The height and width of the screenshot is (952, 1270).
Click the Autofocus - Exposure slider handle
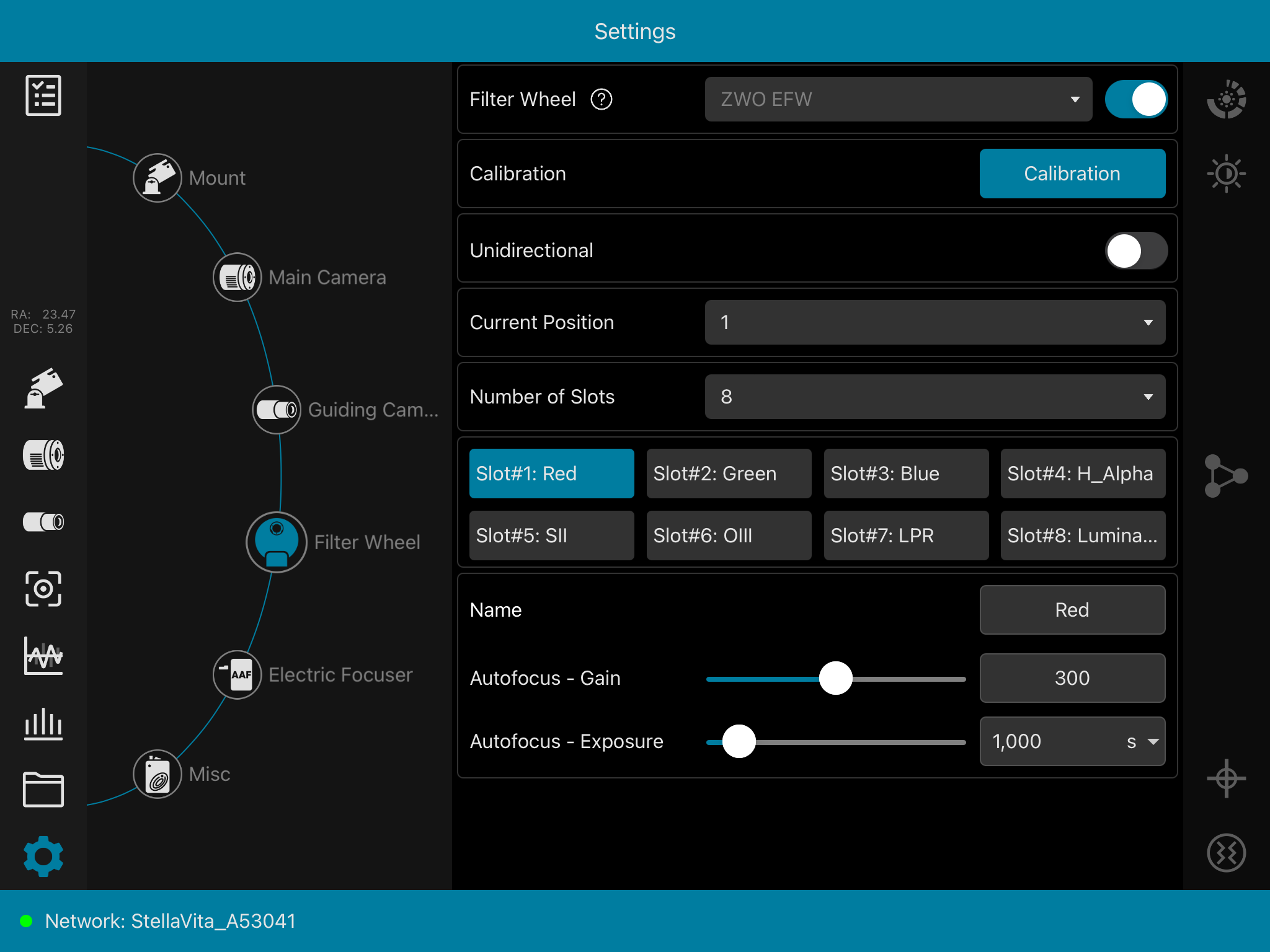click(x=739, y=741)
